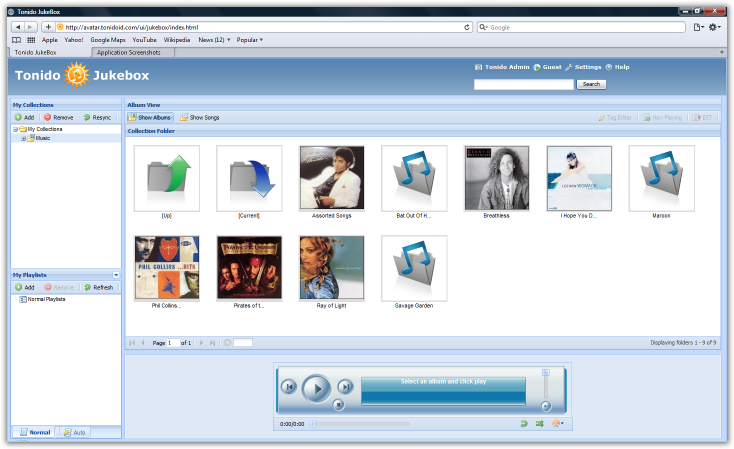This screenshot has width=734, height=449.
Task: Open the News (12) bookmarks dropdown
Action: coord(214,40)
